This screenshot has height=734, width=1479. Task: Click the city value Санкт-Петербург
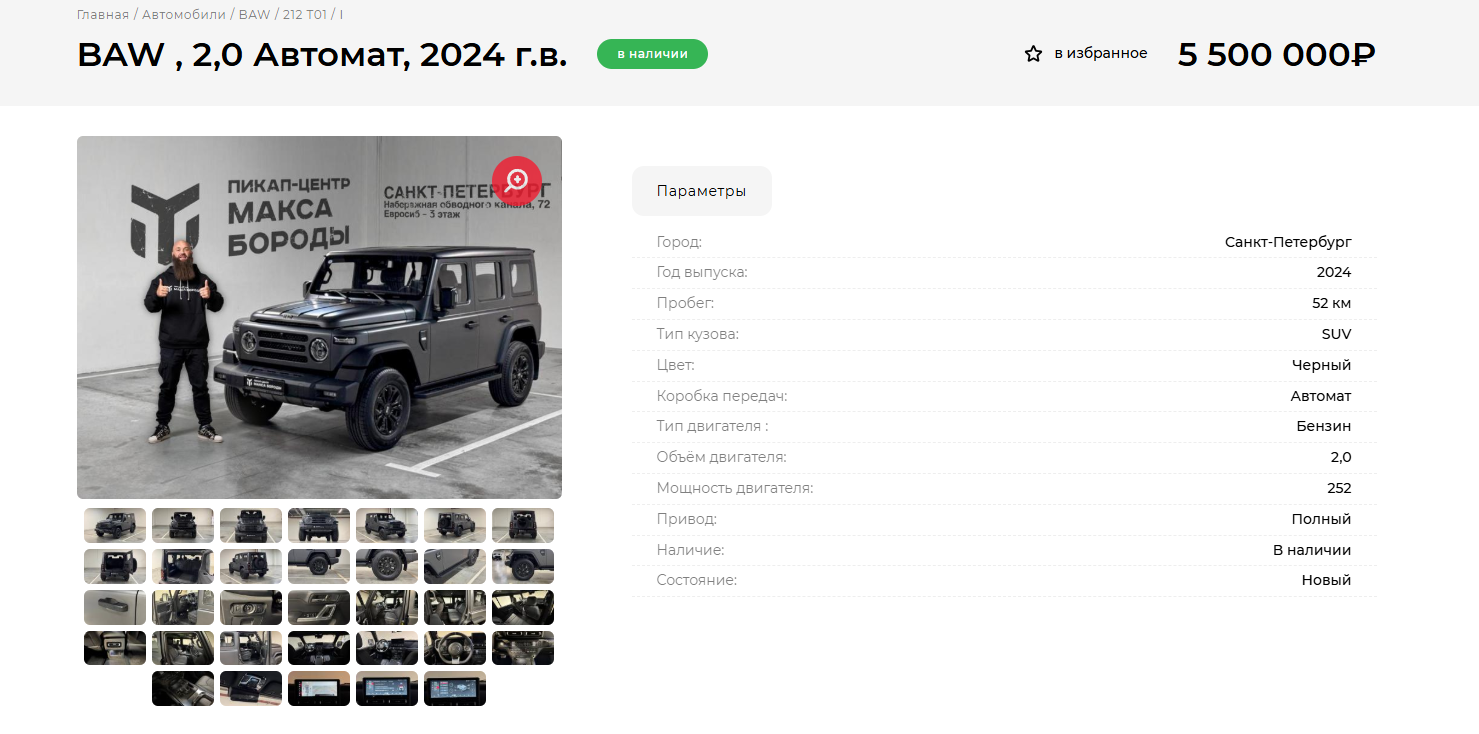pos(1288,242)
